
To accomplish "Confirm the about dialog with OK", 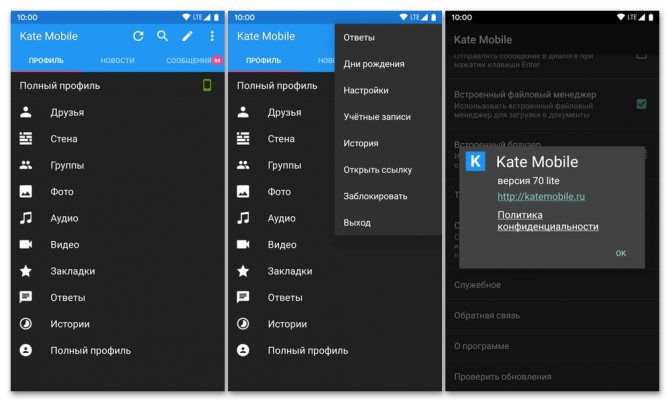I will [x=621, y=253].
